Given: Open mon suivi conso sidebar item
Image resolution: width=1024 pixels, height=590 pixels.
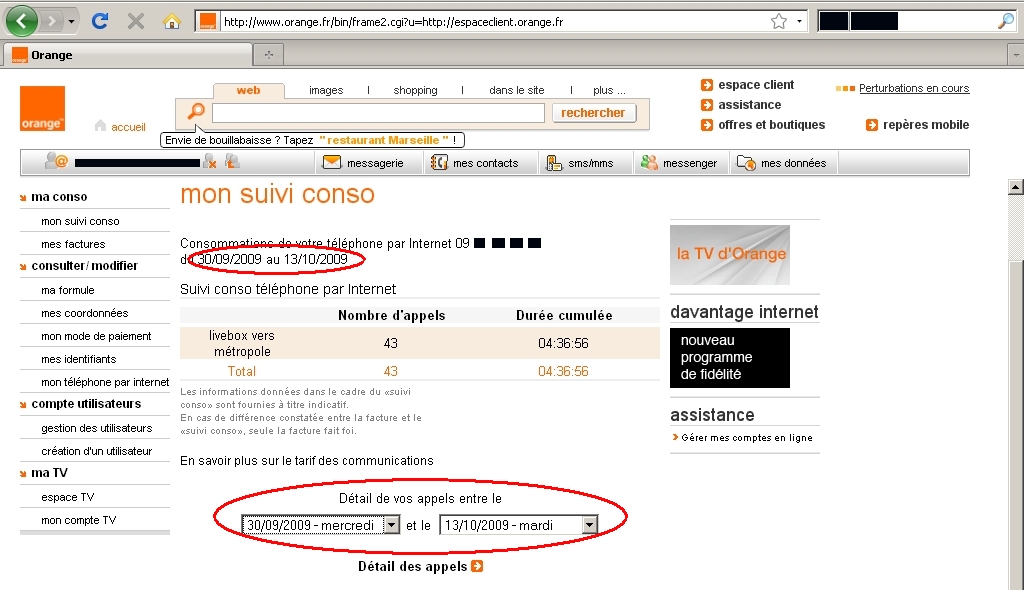Looking at the screenshot, I should (x=80, y=221).
